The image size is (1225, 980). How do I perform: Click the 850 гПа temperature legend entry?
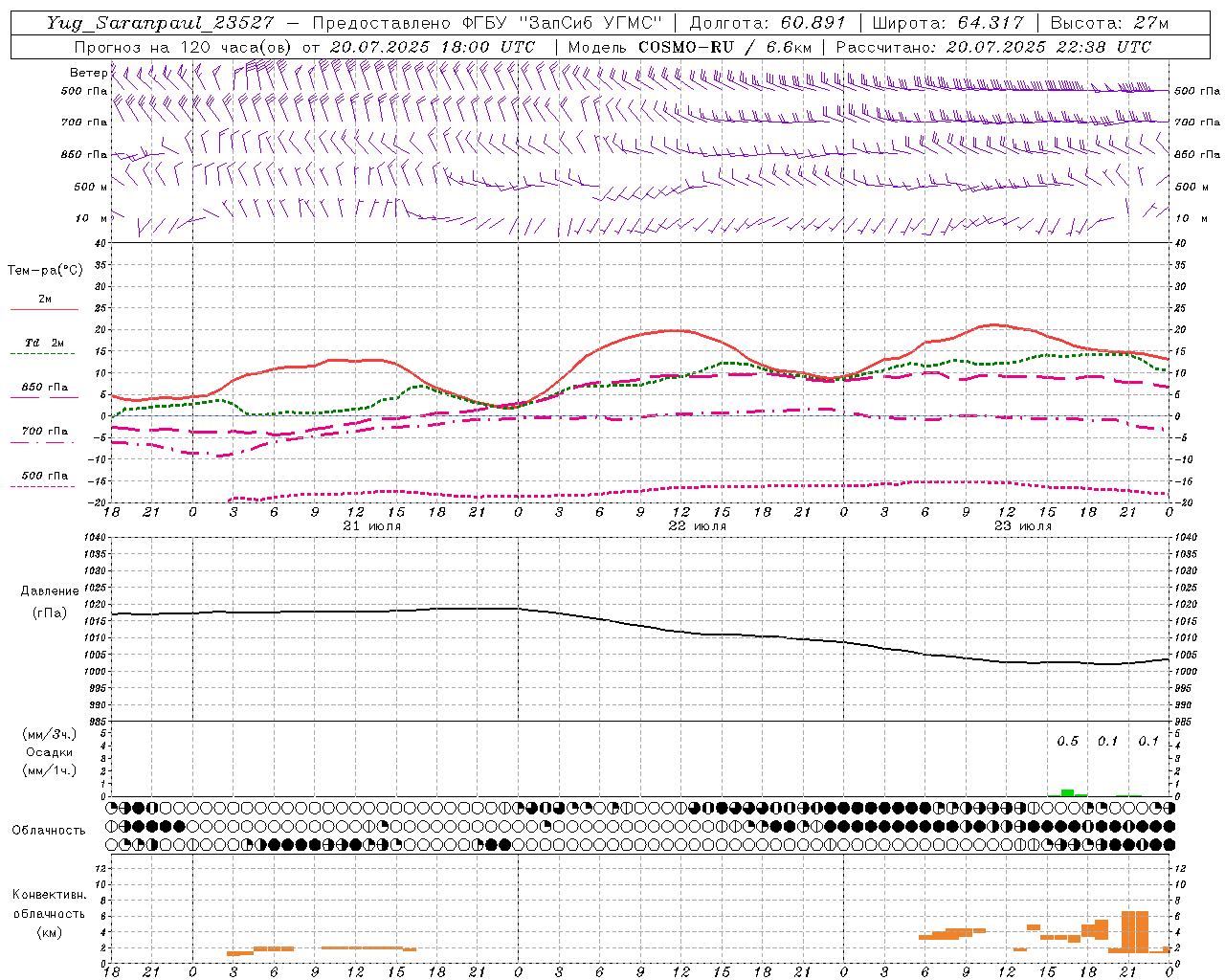click(x=44, y=388)
